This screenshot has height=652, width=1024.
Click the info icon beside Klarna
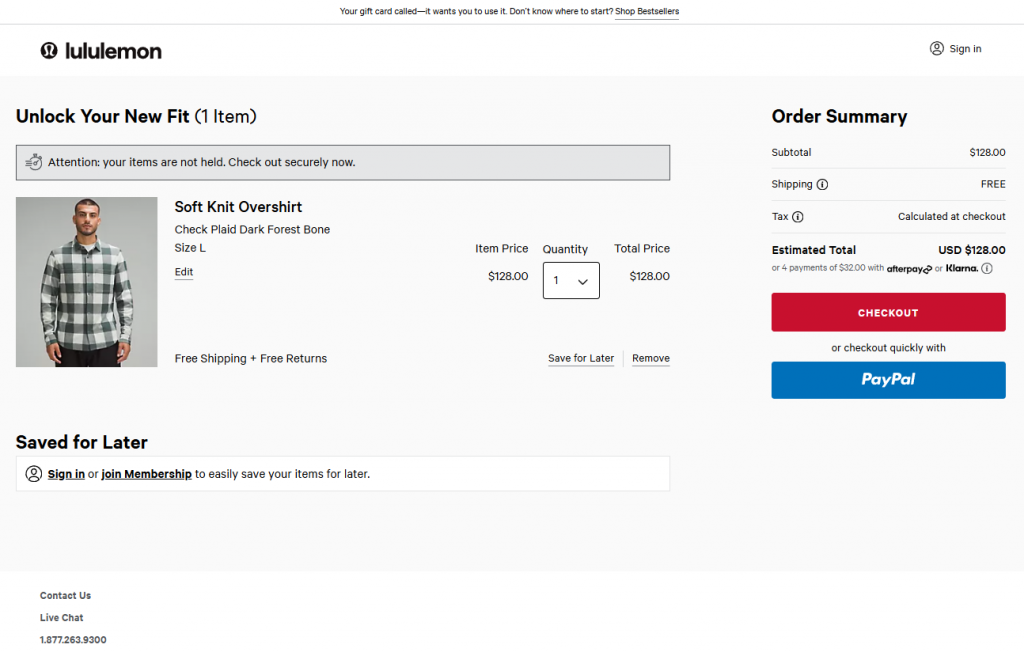(x=987, y=268)
